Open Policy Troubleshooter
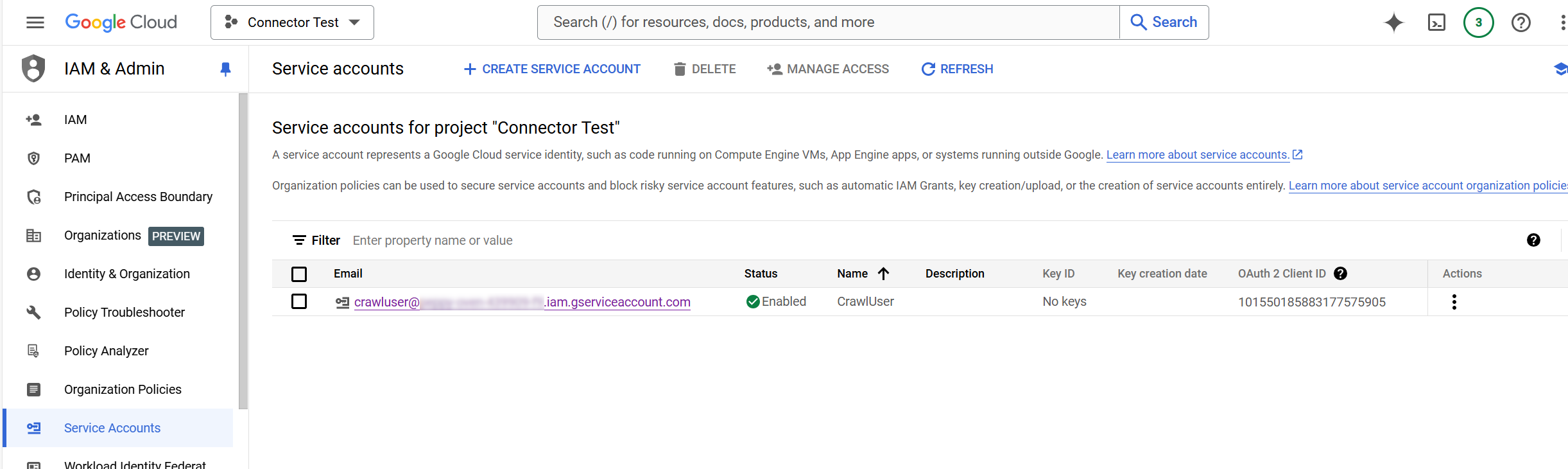The height and width of the screenshot is (469, 1568). [x=118, y=312]
